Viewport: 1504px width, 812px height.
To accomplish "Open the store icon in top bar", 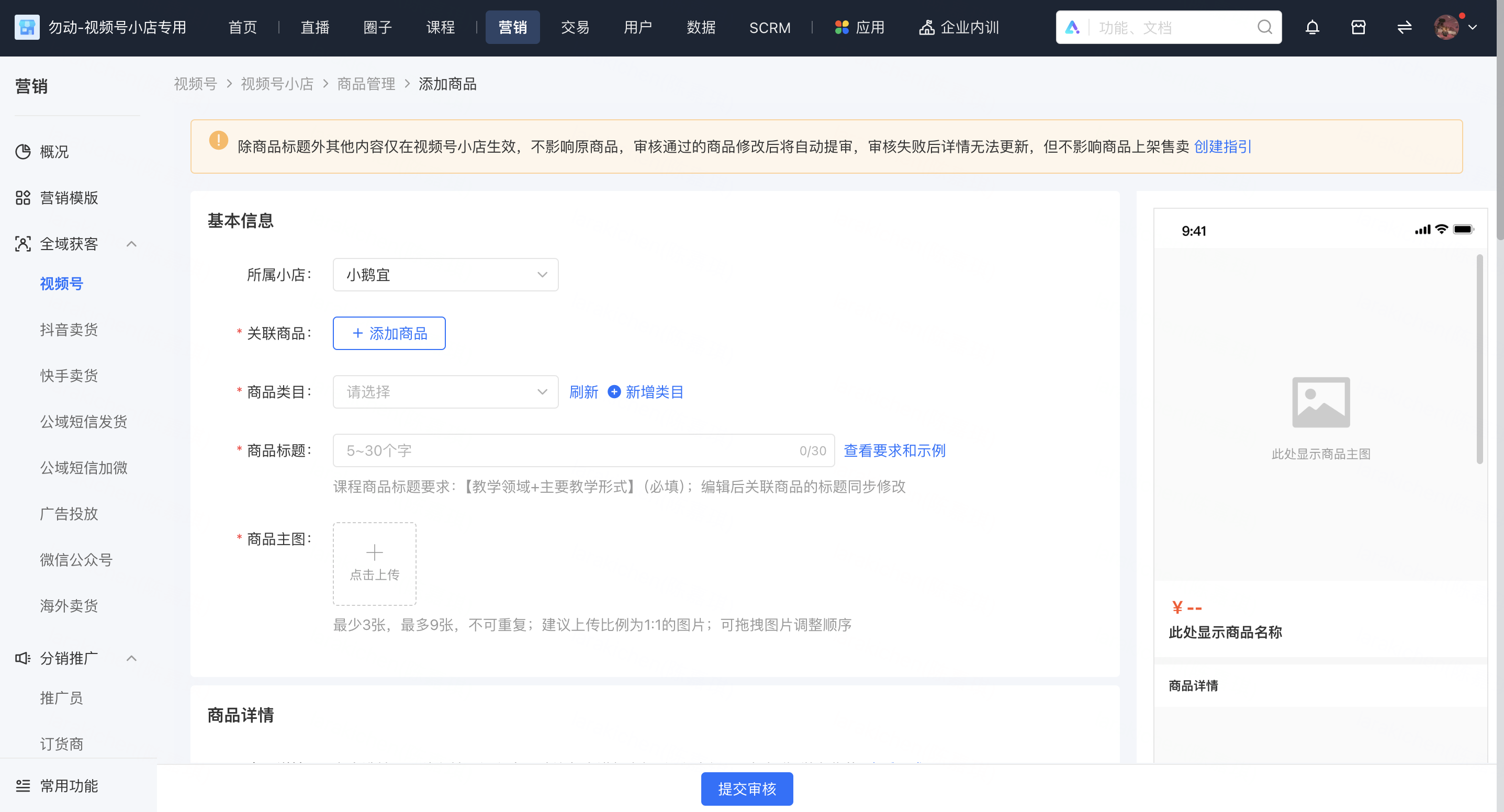I will click(1358, 27).
